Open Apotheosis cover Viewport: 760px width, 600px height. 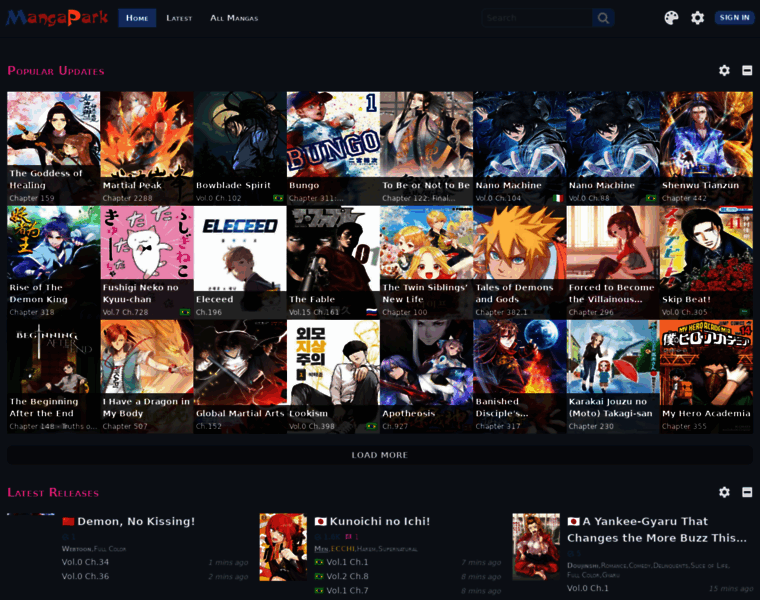(x=427, y=376)
